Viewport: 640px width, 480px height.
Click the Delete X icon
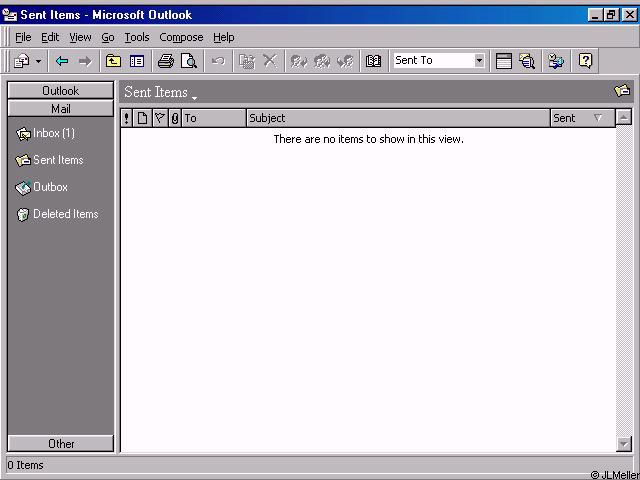(x=270, y=61)
